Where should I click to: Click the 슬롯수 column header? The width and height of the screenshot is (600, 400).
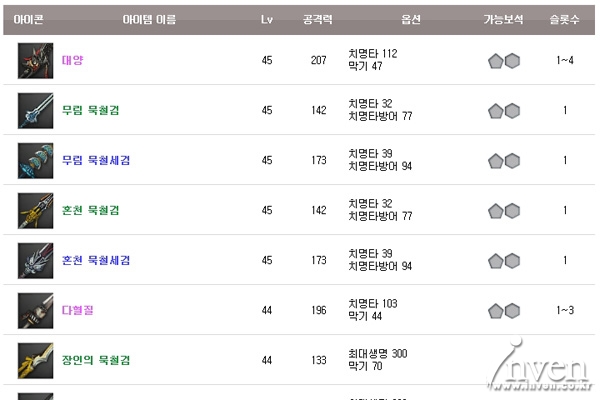click(565, 19)
